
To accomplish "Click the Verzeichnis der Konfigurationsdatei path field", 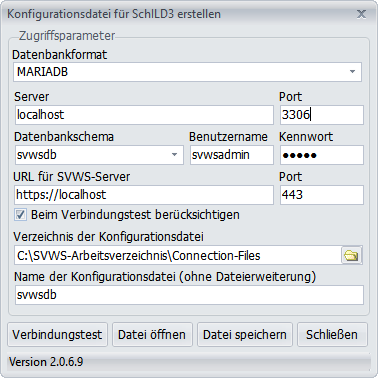I will click(178, 256).
